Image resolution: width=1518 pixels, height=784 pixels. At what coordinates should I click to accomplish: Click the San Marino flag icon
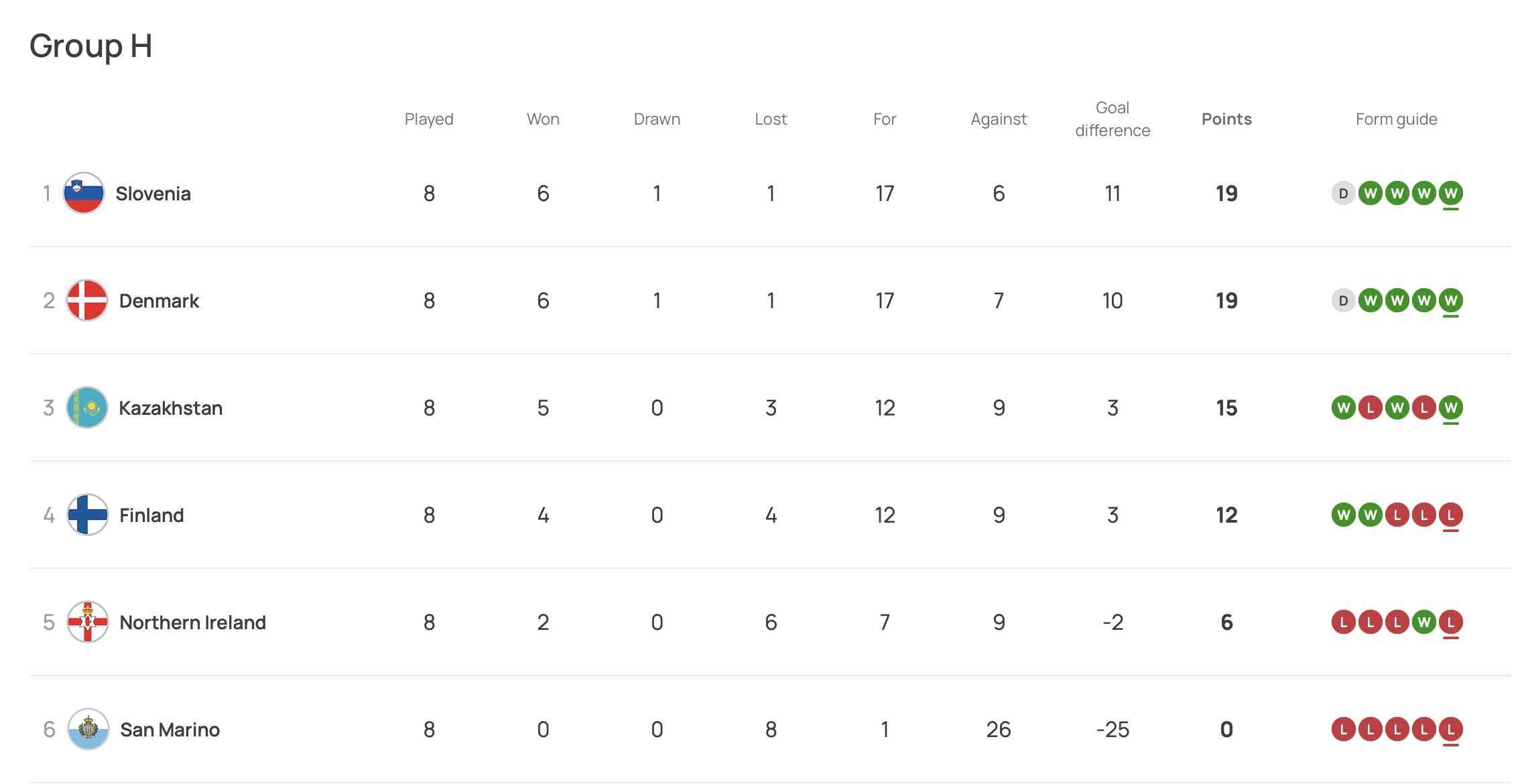(88, 729)
